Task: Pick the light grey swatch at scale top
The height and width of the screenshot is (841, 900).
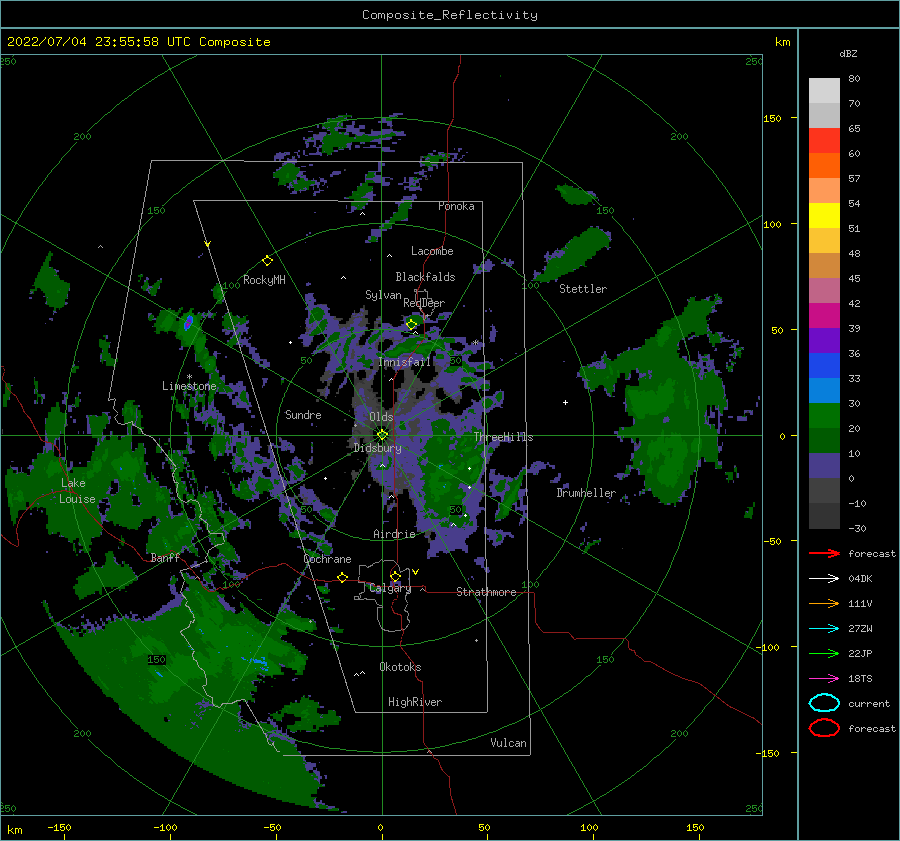Action: pos(824,90)
